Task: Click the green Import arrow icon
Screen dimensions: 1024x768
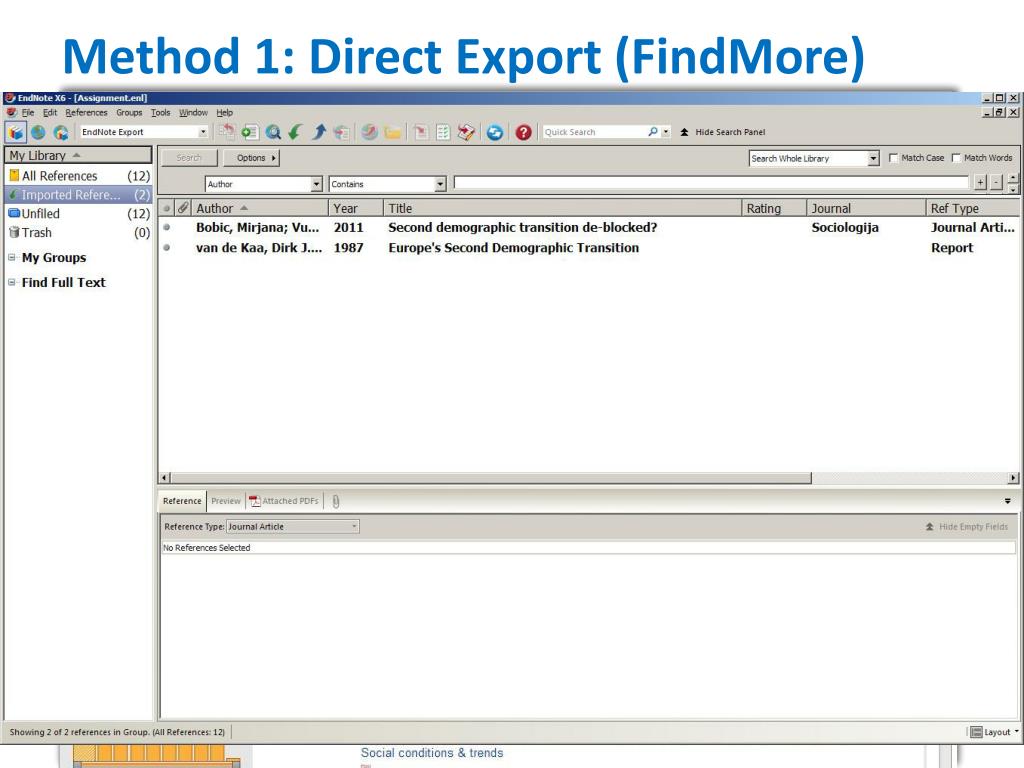Action: pos(295,132)
